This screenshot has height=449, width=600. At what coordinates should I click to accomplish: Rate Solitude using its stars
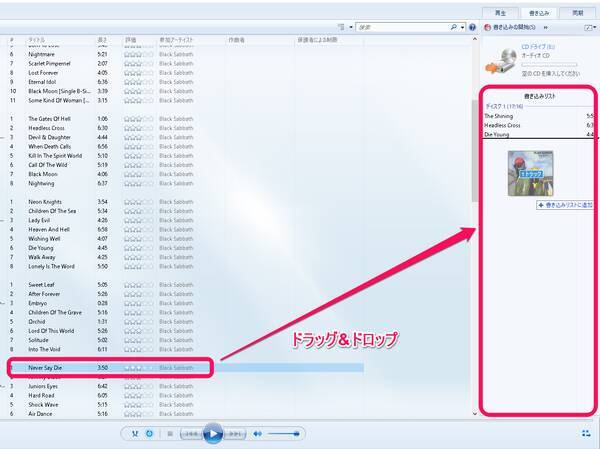pos(139,340)
